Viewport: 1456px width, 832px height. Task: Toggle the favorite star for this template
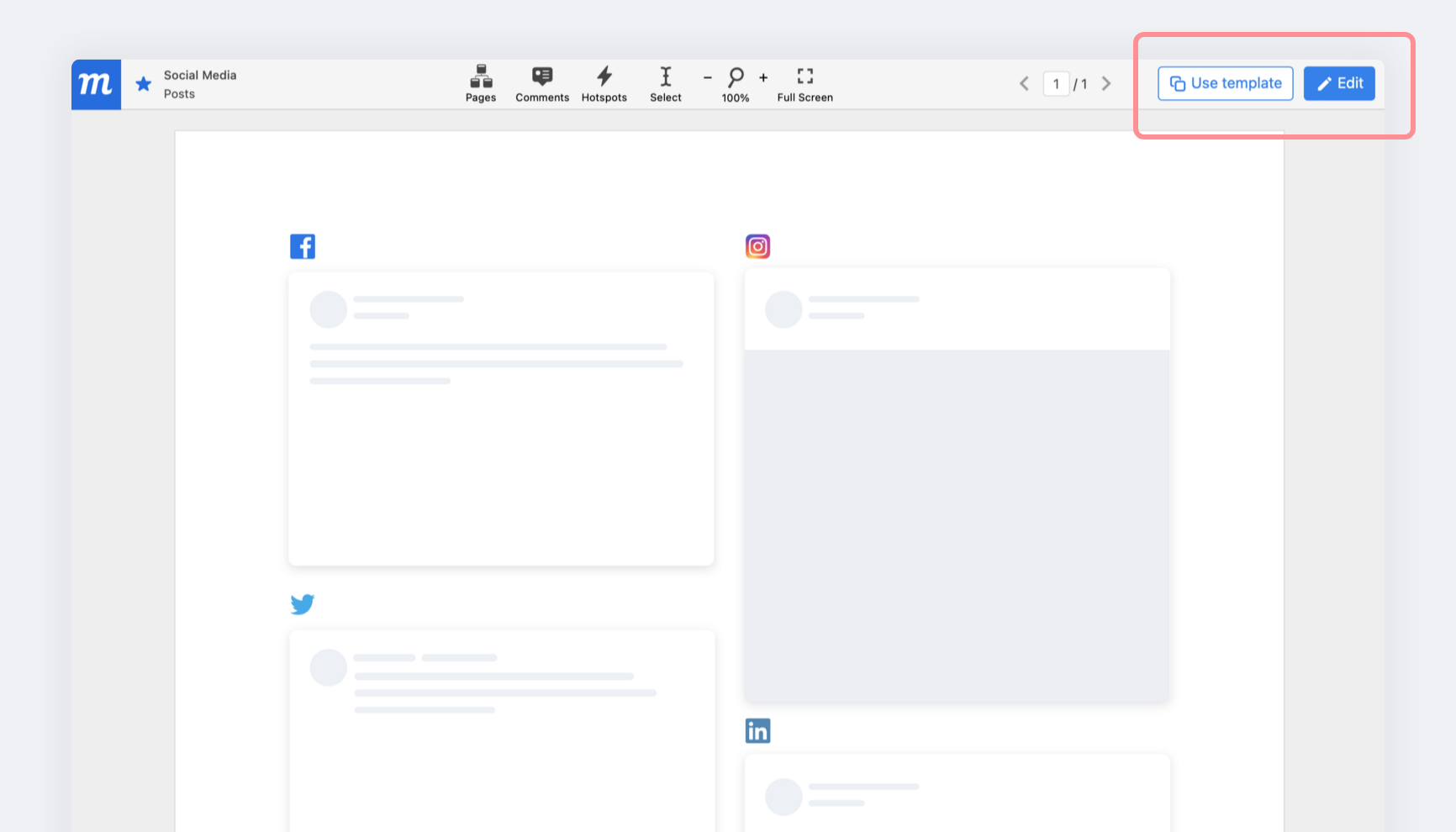point(143,84)
